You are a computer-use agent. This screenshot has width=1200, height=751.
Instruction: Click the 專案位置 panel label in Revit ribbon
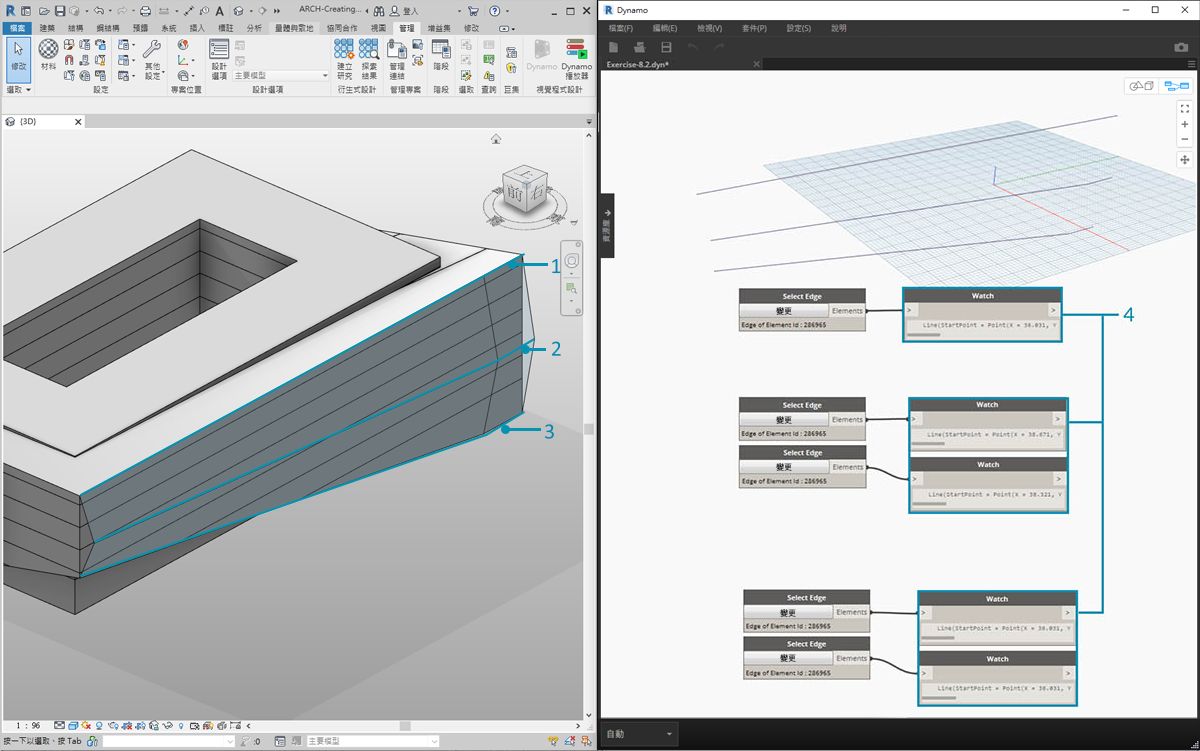pos(186,90)
